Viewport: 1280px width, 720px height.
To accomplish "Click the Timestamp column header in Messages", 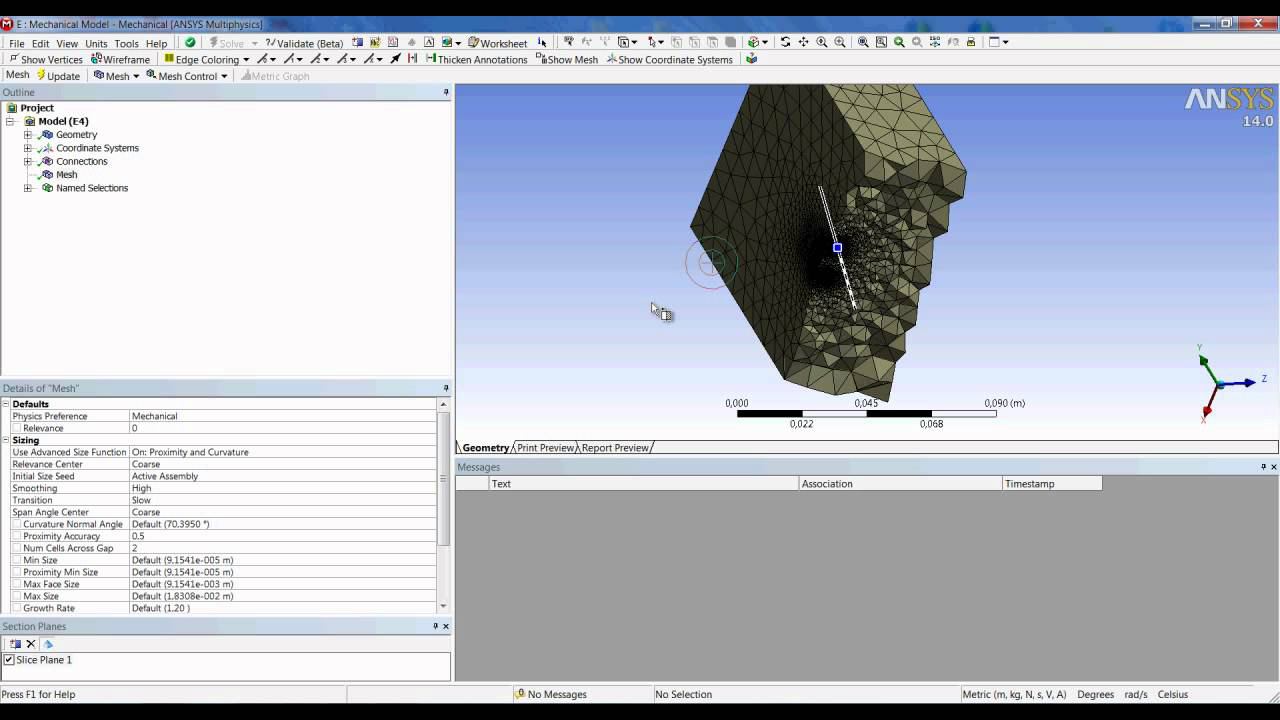I will tap(1052, 484).
